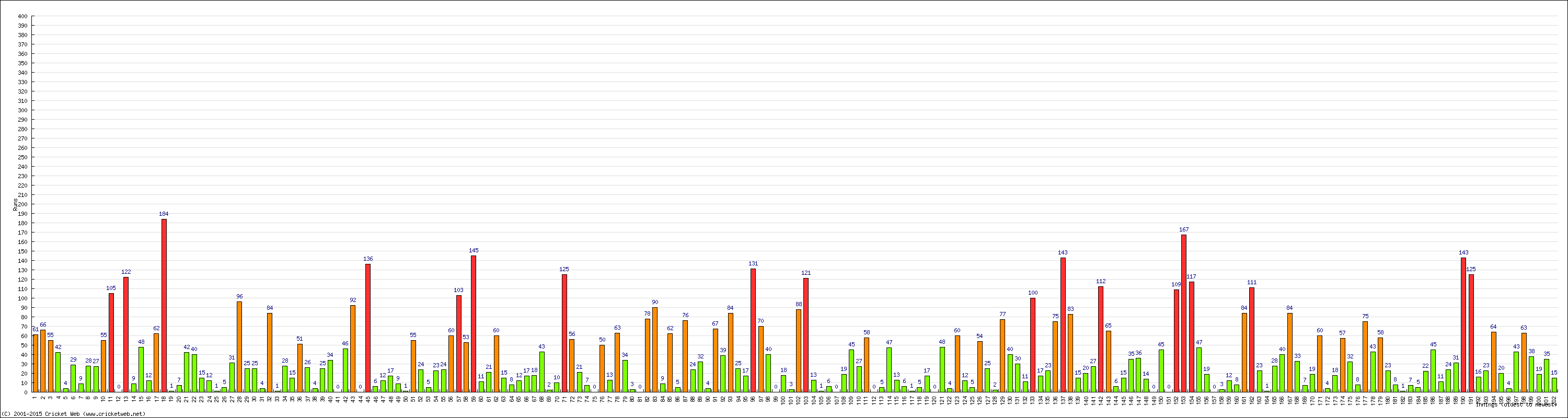This screenshot has height=418, width=1568.
Task: Click the '300' tick on the Runs axis
Action: [x=22, y=111]
